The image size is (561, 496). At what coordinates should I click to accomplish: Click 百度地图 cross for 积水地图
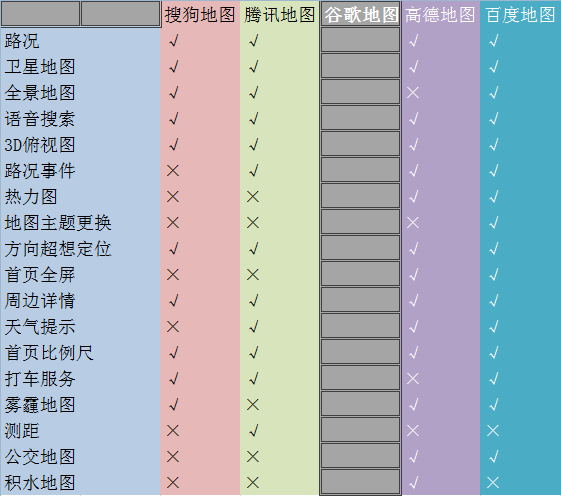(493, 483)
